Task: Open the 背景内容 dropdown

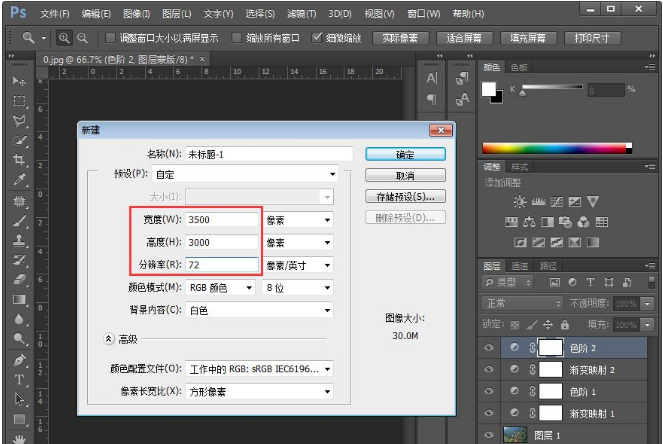Action: (260, 310)
